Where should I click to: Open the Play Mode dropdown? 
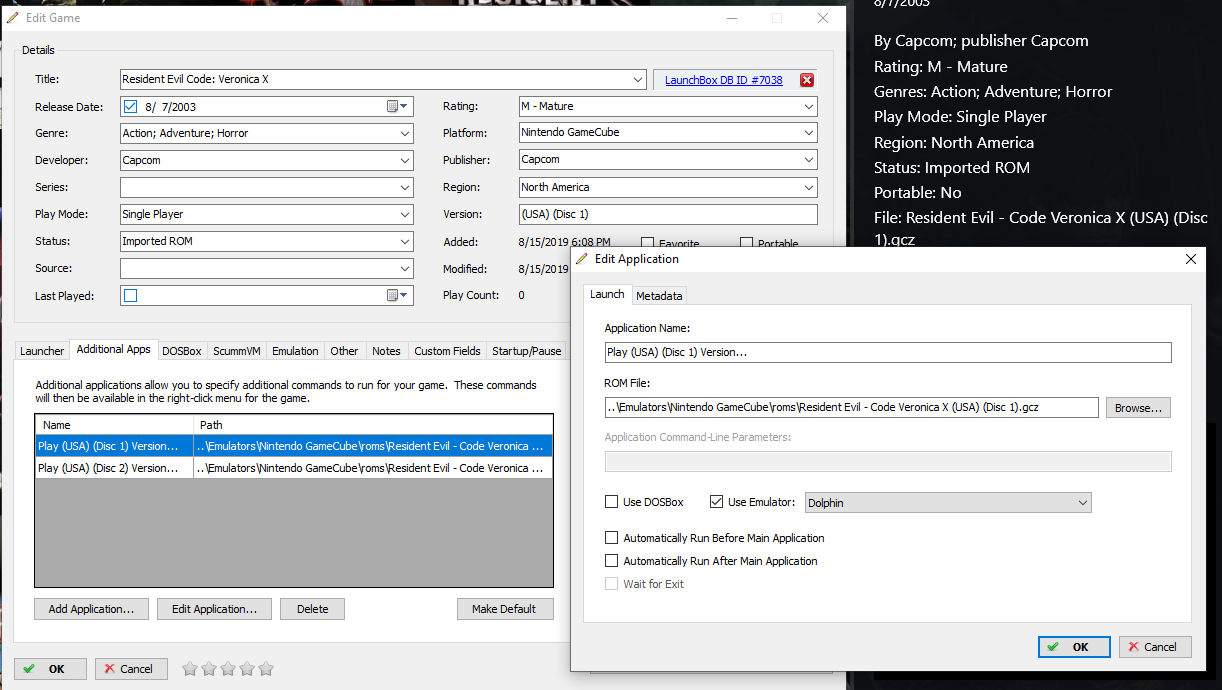click(404, 214)
